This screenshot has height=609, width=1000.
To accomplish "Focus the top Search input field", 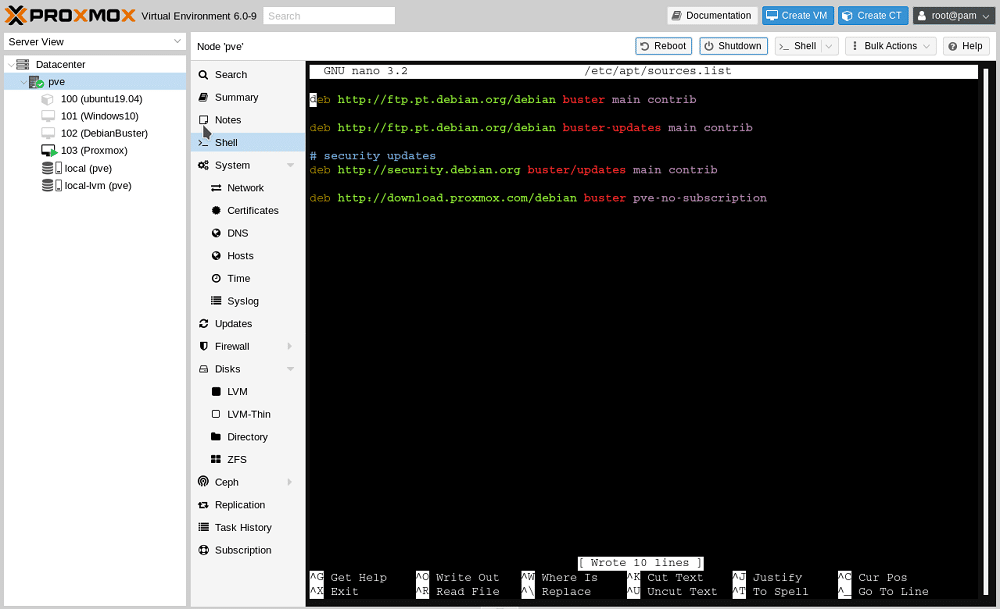I will coord(329,16).
